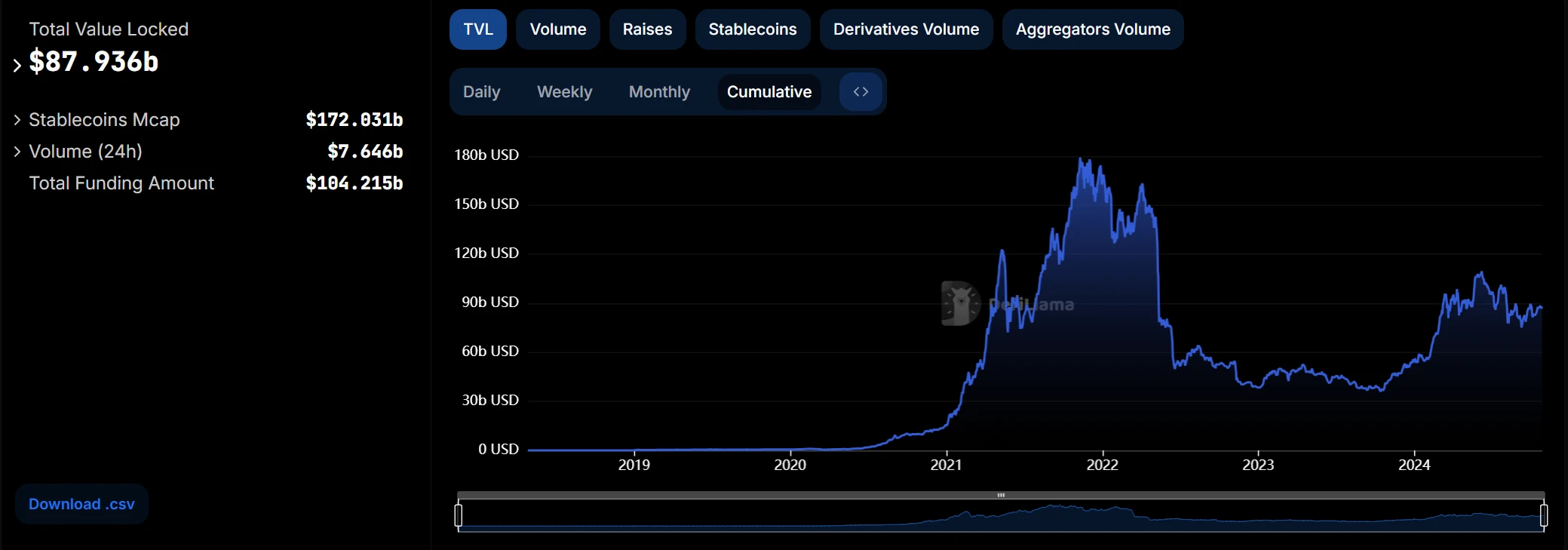This screenshot has height=550, width=1568.
Task: Enable the Stablecoins chart overlay
Action: (752, 29)
